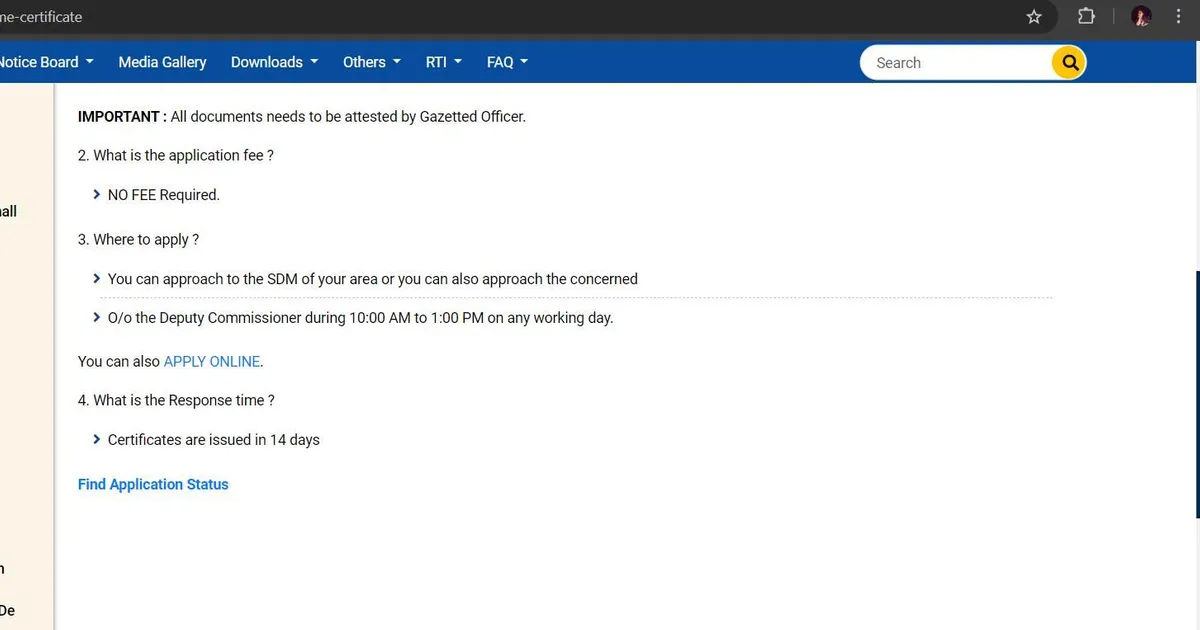The image size is (1200, 630).
Task: Click the SDM approach instruction text line
Action: 372,279
